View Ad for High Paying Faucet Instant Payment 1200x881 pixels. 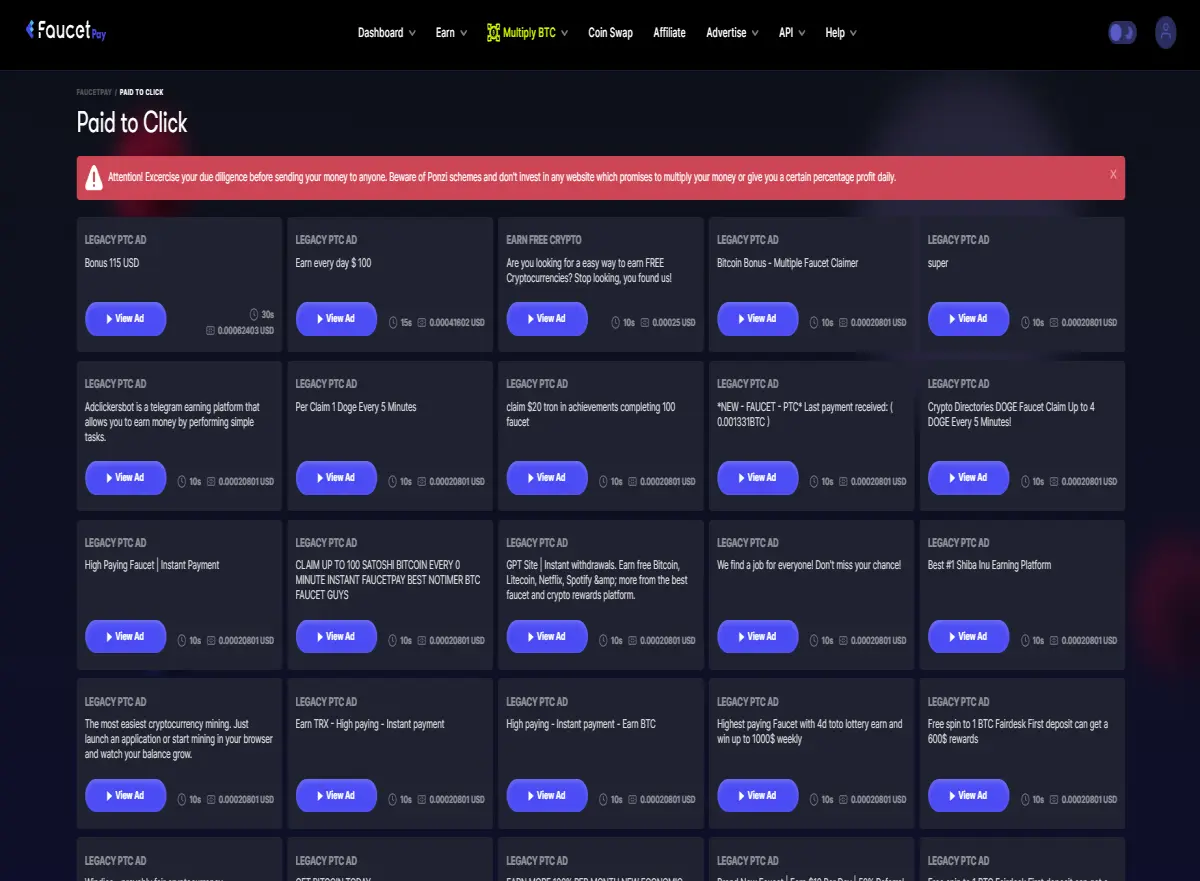pos(125,637)
